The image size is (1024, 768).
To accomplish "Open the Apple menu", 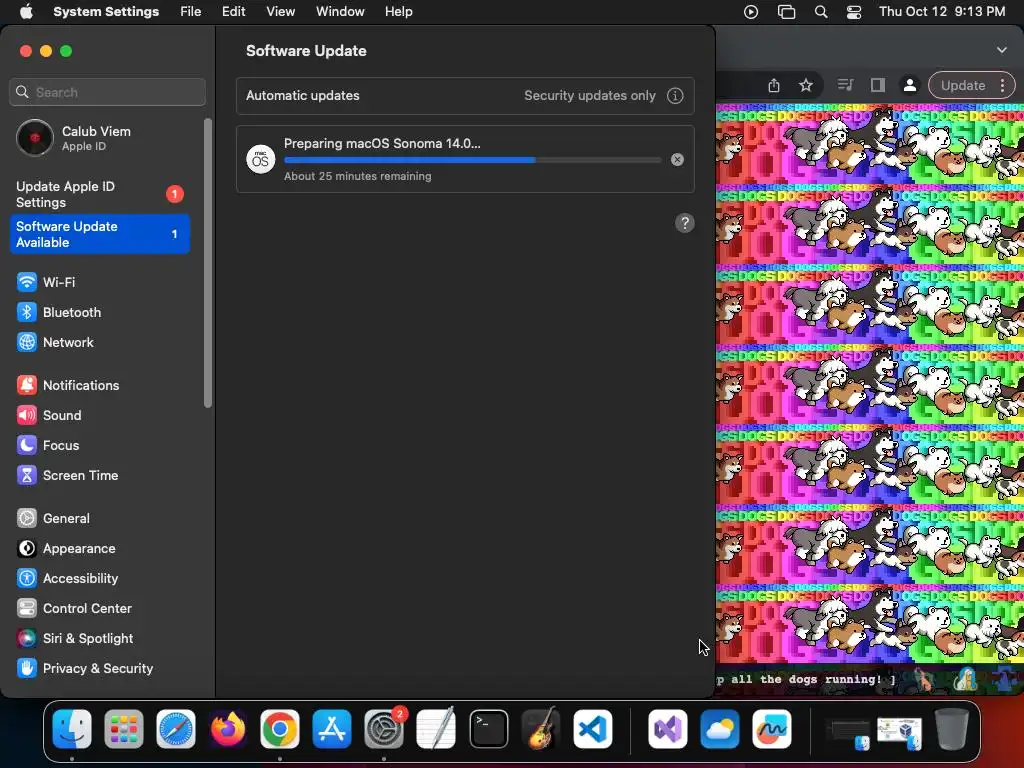I will click(x=26, y=12).
